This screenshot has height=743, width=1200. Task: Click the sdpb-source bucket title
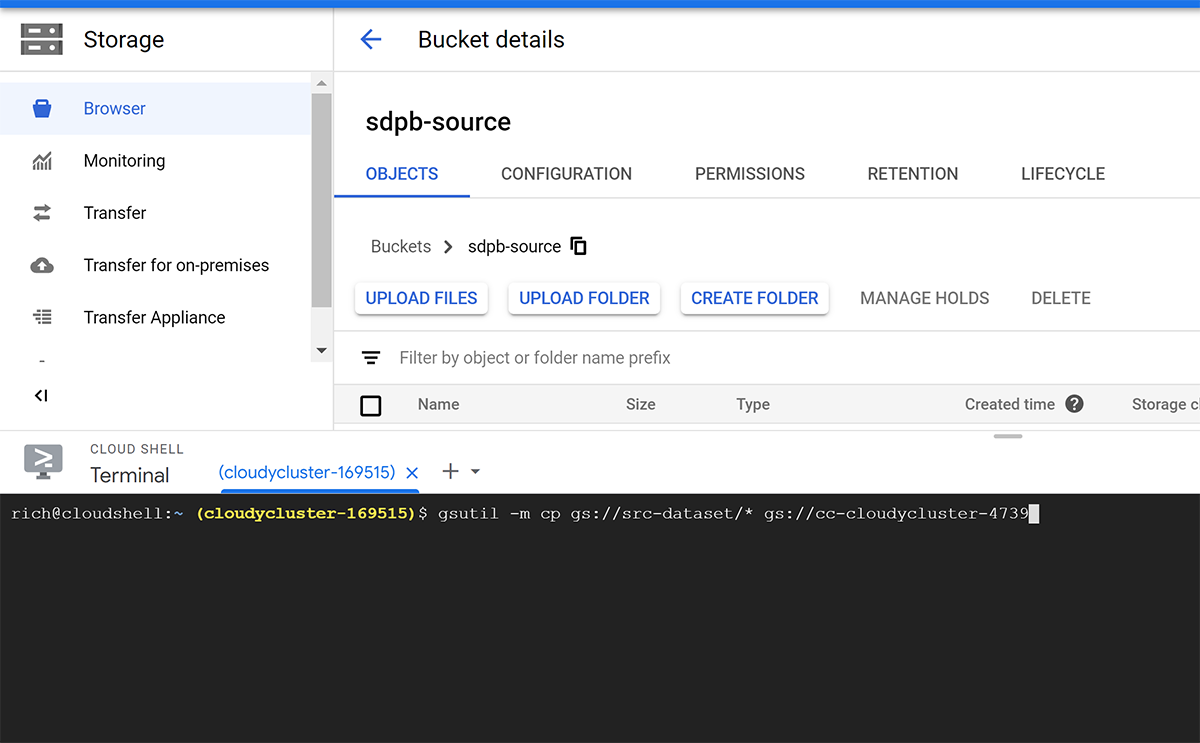point(438,122)
